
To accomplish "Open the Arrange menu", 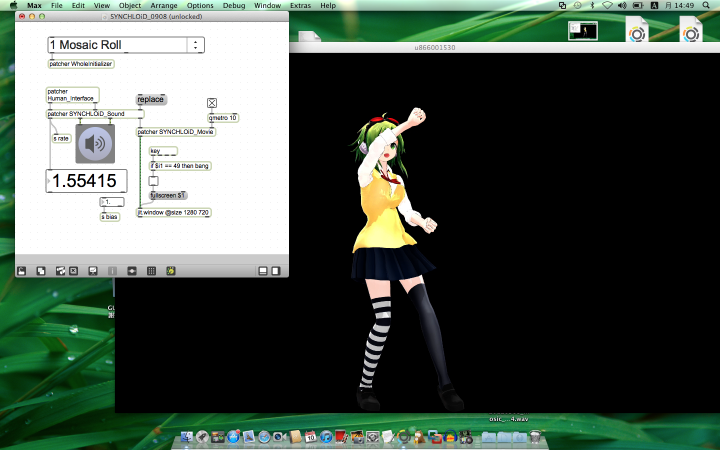I will (164, 6).
